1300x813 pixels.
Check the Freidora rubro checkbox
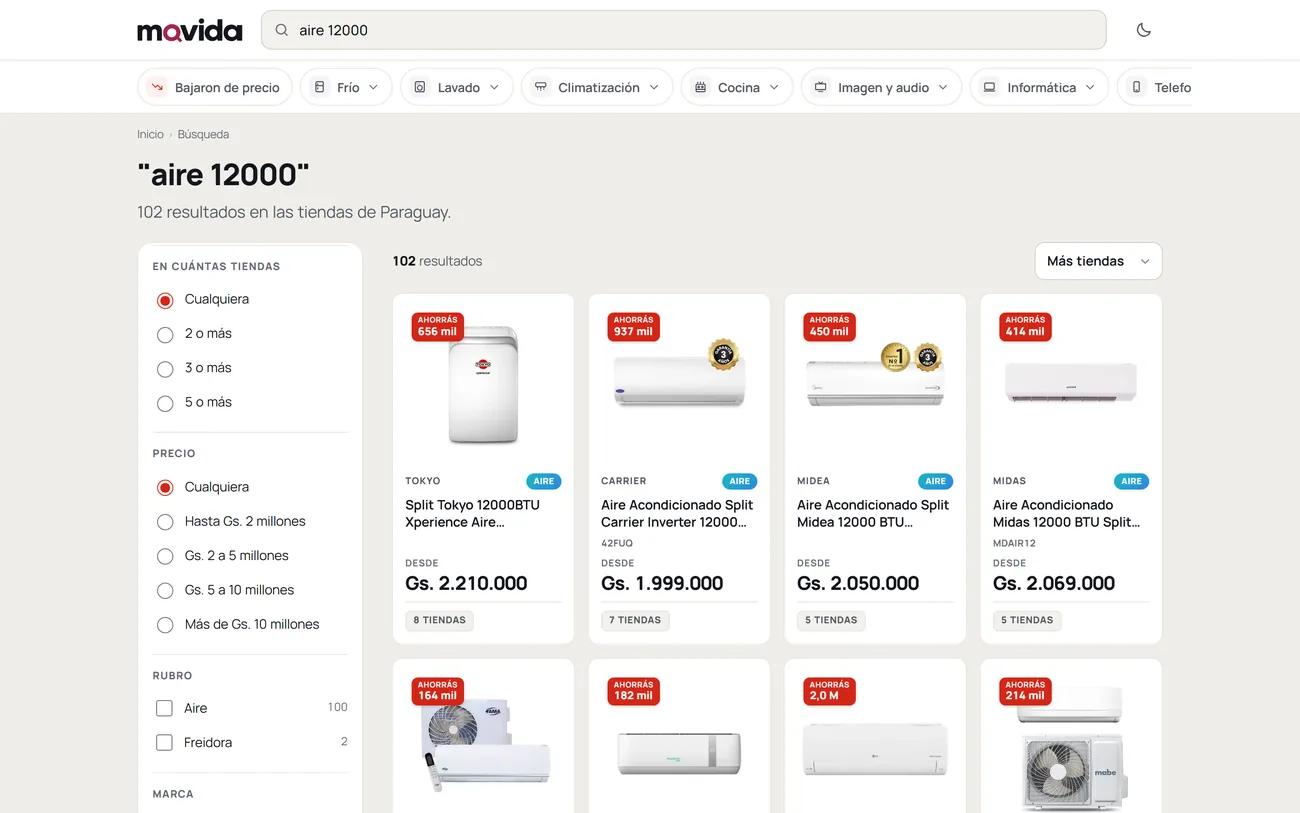click(165, 743)
